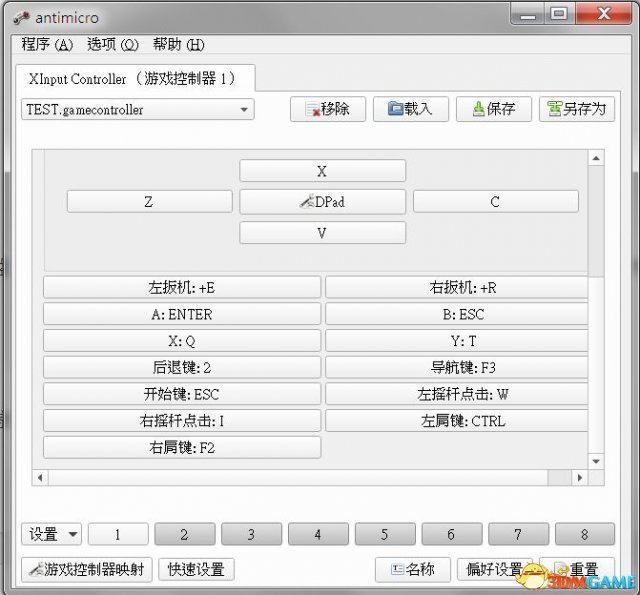Click the 移除 (remove) profile button
The width and height of the screenshot is (640, 595).
point(328,109)
